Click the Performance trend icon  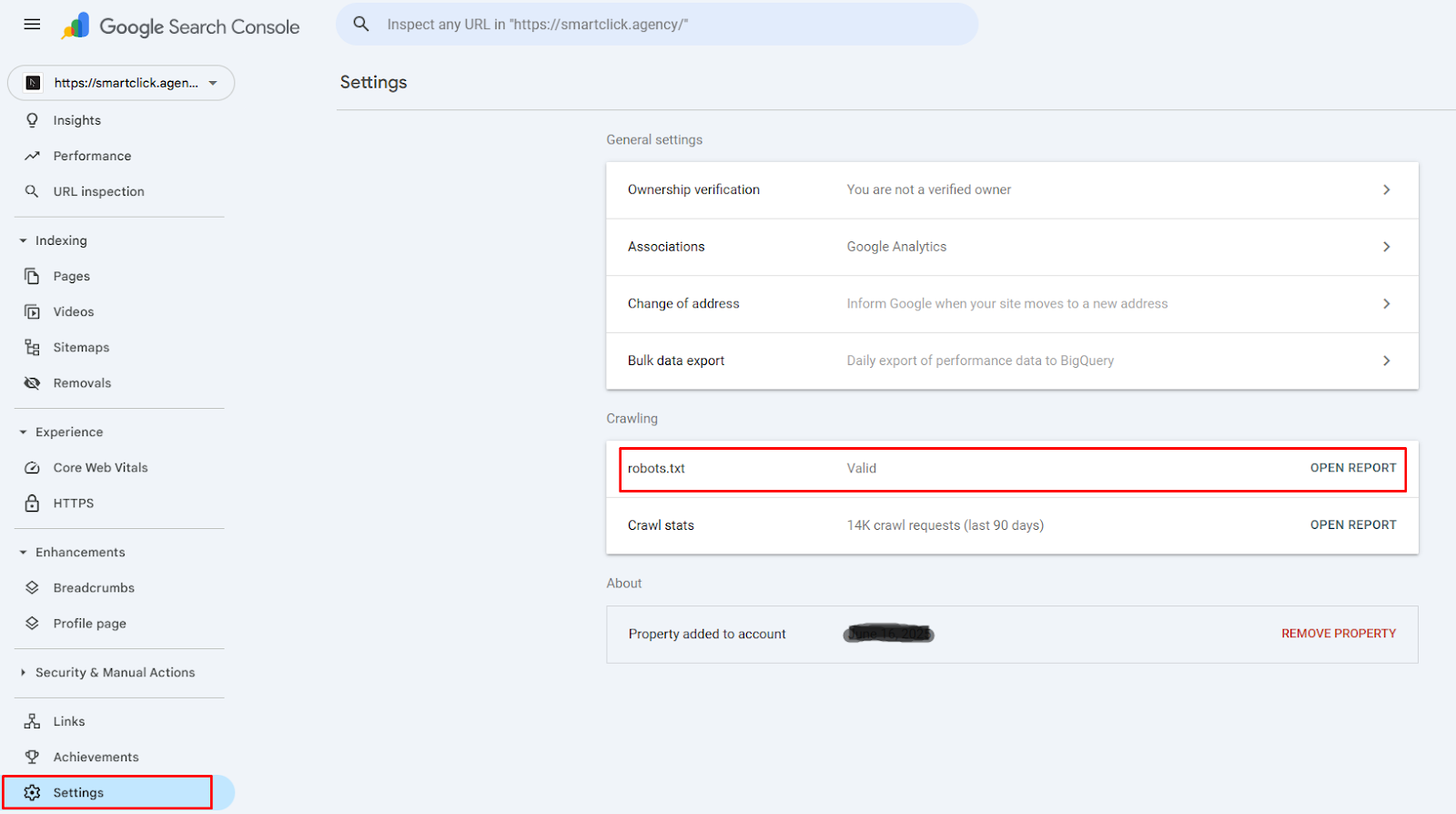pyautogui.click(x=32, y=156)
